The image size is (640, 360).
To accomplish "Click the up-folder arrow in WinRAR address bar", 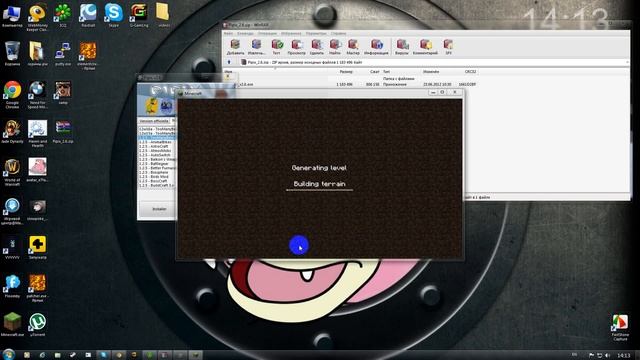I will coord(229,62).
